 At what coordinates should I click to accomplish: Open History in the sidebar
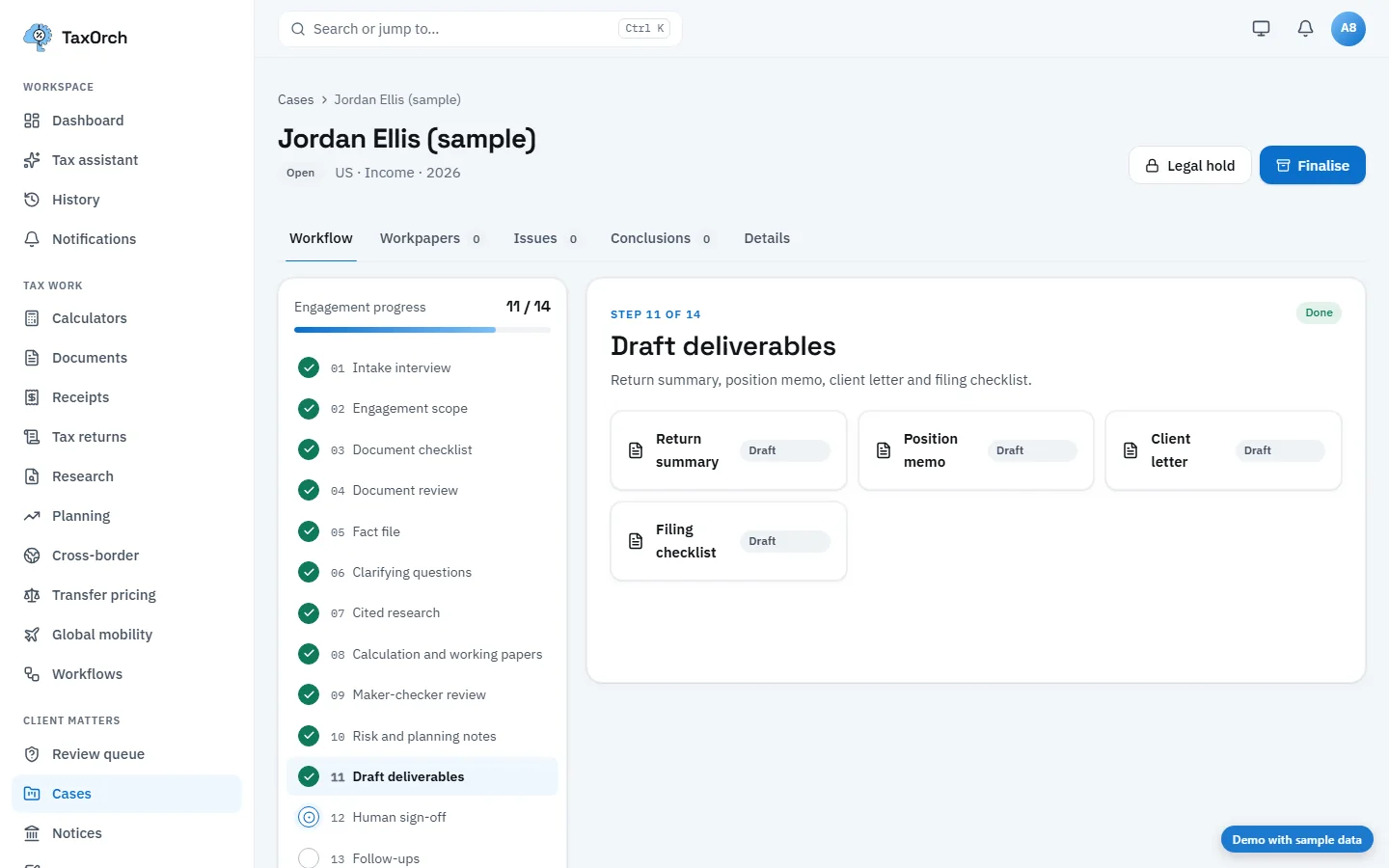(x=126, y=200)
